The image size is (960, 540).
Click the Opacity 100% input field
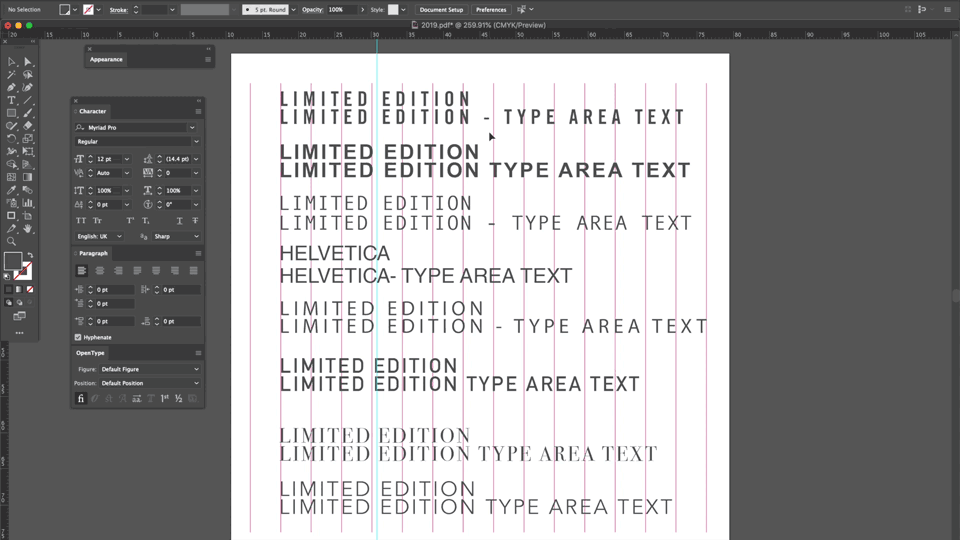341,10
